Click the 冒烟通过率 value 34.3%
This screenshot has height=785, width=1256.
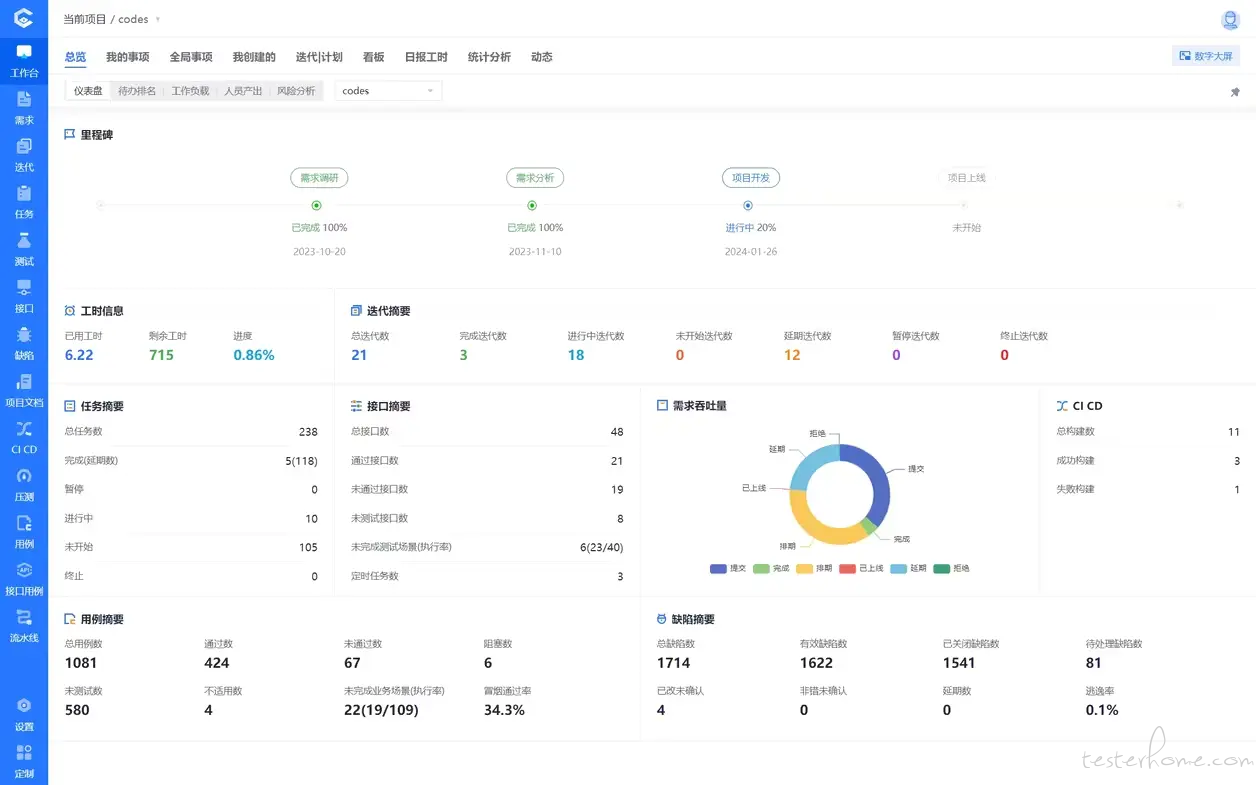(504, 710)
